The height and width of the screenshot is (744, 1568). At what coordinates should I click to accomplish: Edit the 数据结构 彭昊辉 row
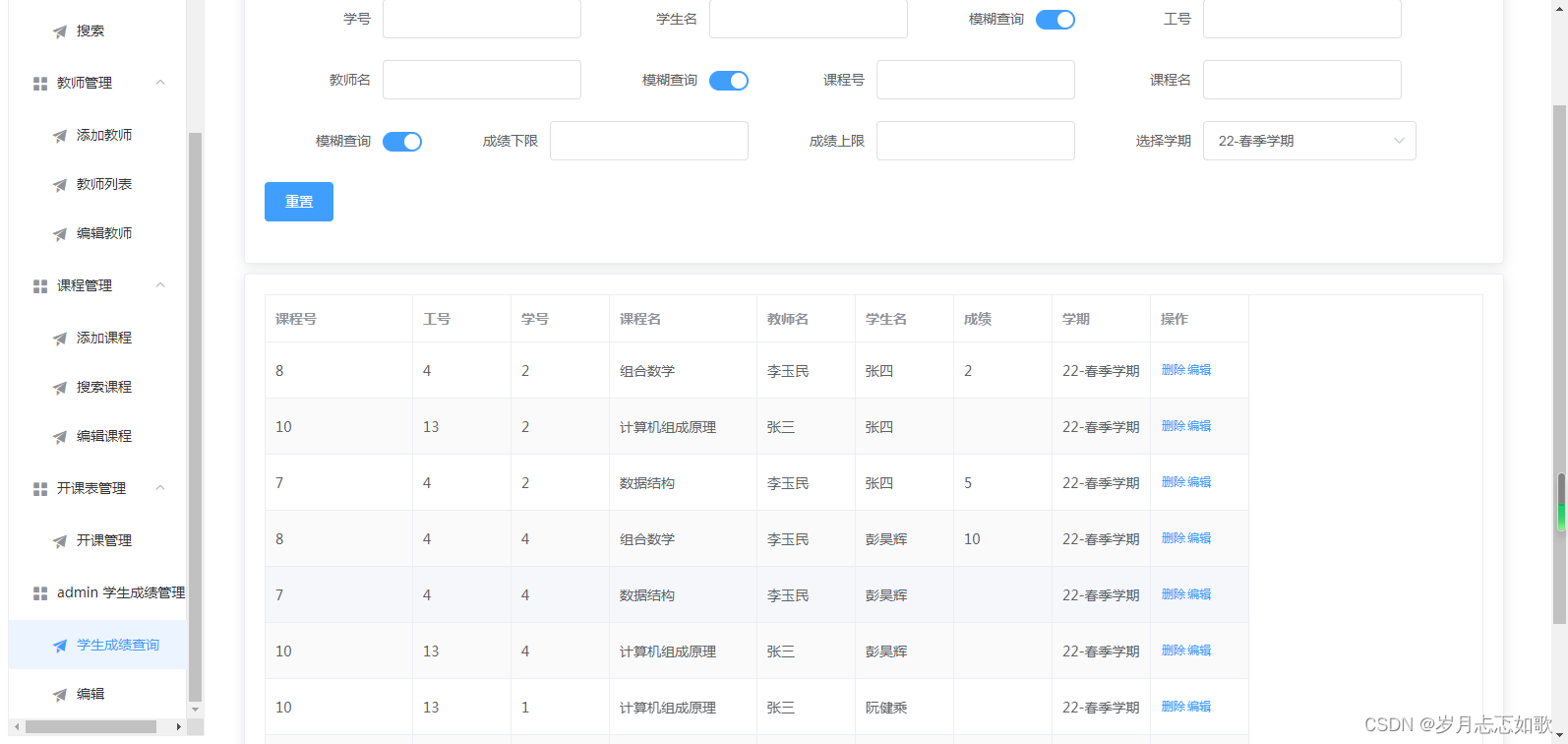1199,594
